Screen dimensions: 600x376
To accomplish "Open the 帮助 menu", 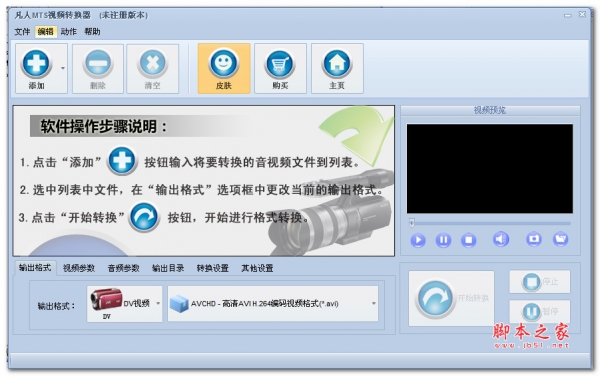I will pyautogui.click(x=92, y=32).
